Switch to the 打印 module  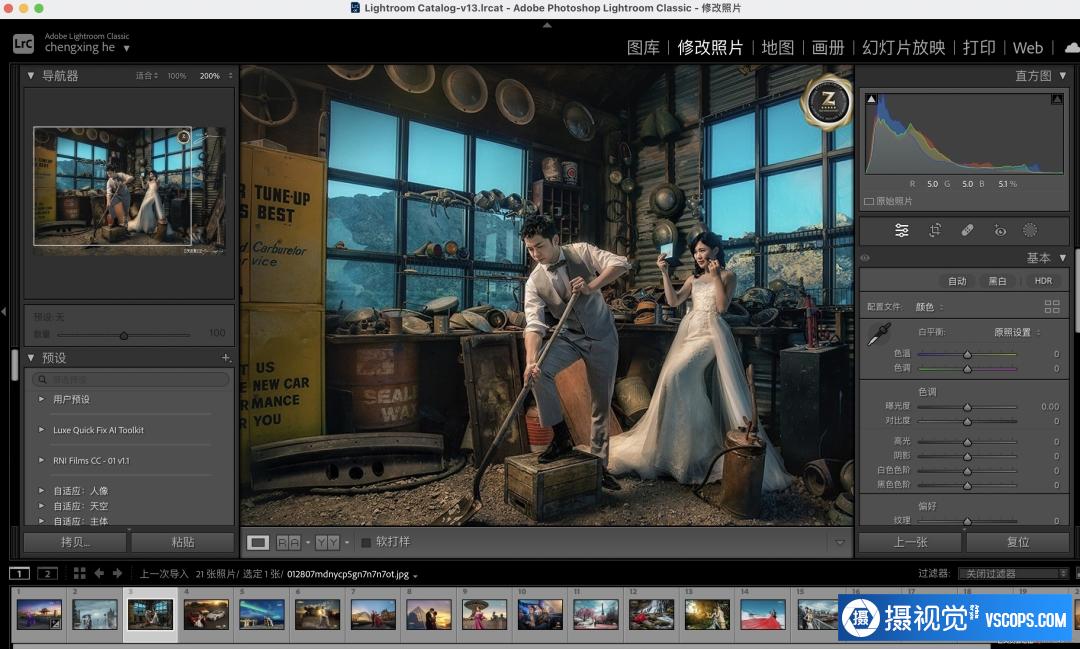pyautogui.click(x=979, y=48)
